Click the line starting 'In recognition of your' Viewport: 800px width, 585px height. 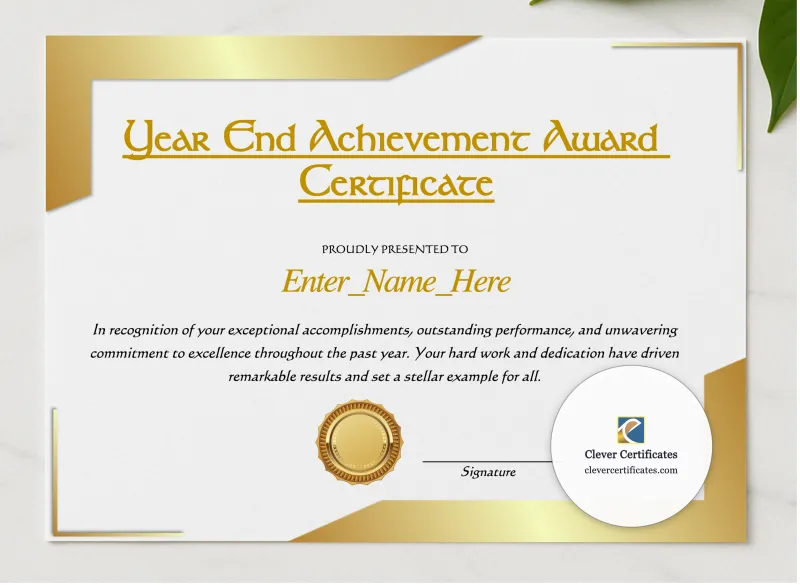[386, 331]
